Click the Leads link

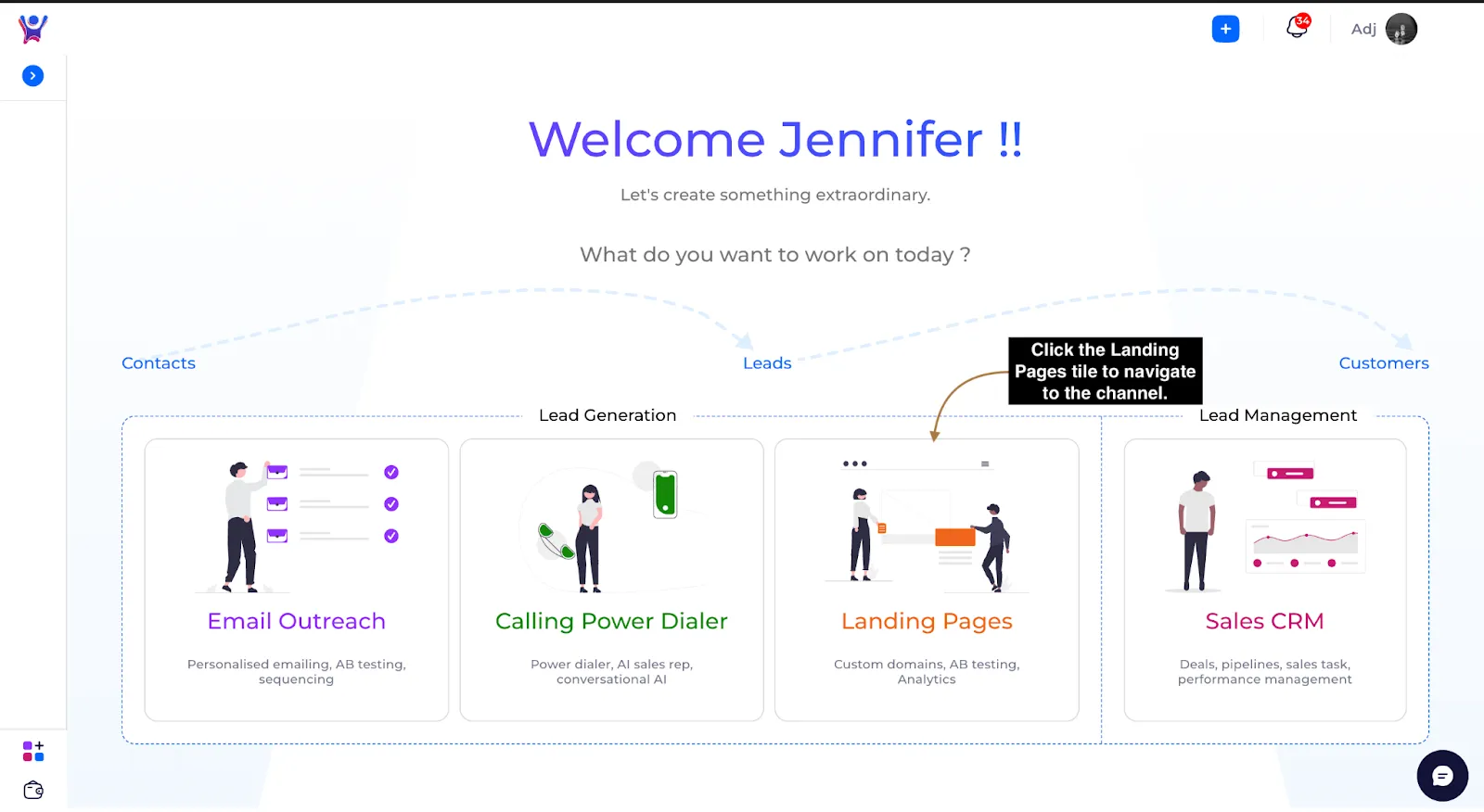(767, 363)
